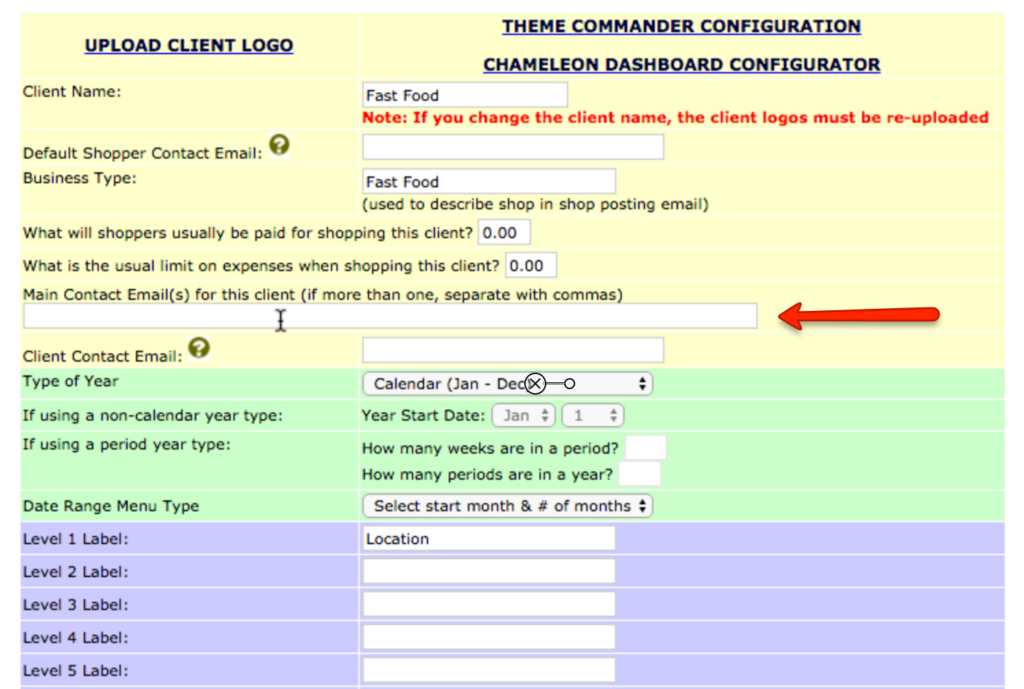Open Chameleon Dashboard Configurator link

click(x=681, y=65)
